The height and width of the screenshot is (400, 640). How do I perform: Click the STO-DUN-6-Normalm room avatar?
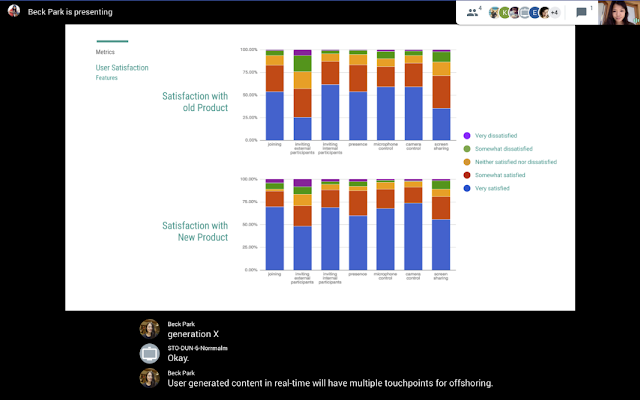point(149,353)
